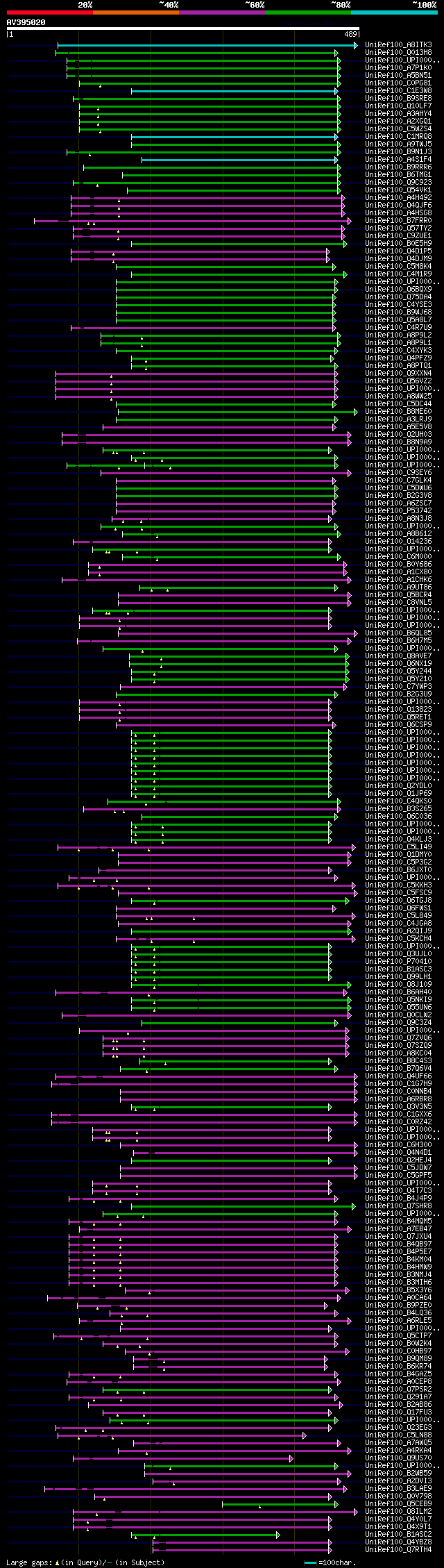Screen dimensions: 444x1568
Task: Select the UniRef100_C5M8K4 label
Action: pyautogui.click(x=398, y=267)
